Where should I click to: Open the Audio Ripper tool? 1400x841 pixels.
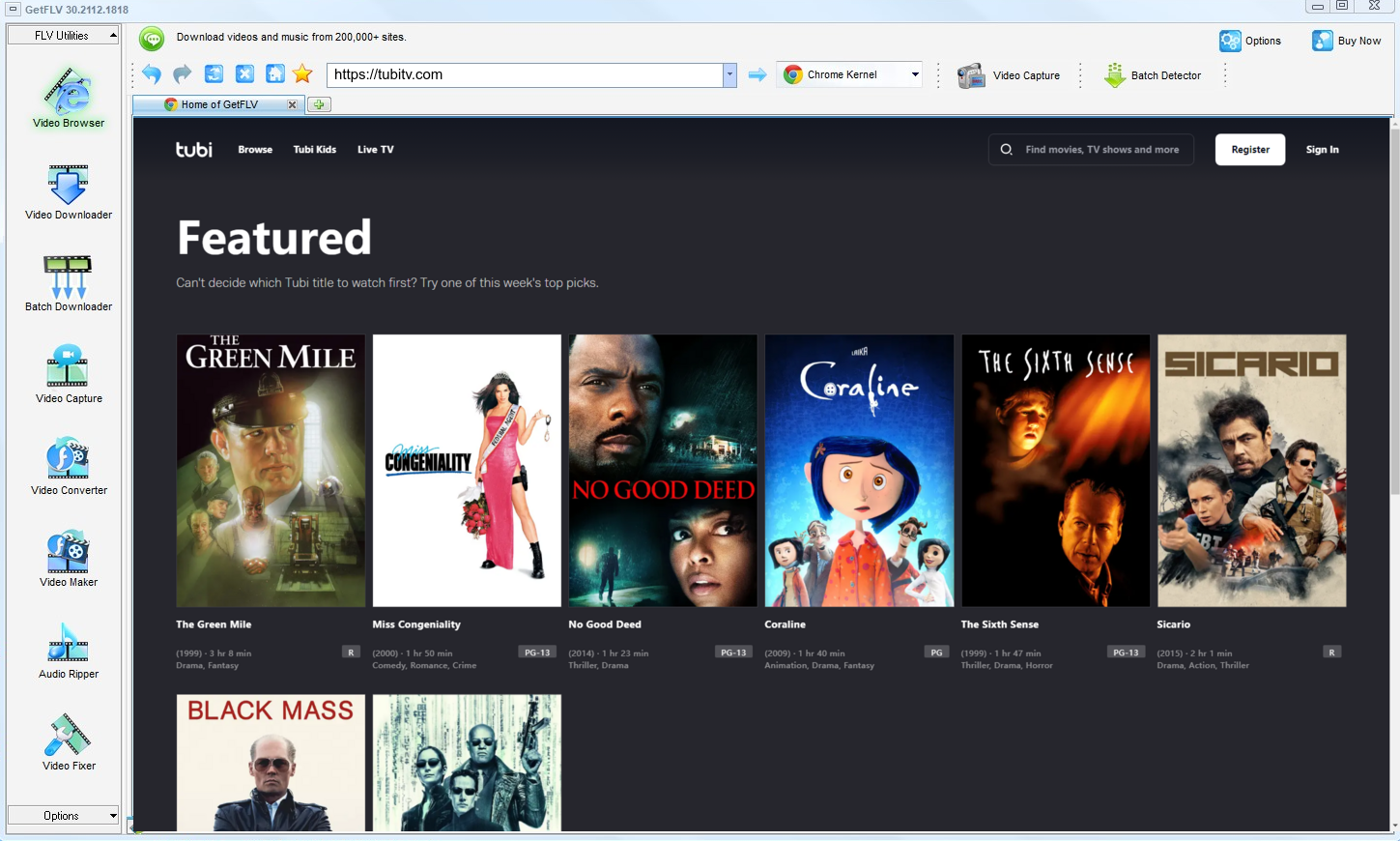point(69,650)
